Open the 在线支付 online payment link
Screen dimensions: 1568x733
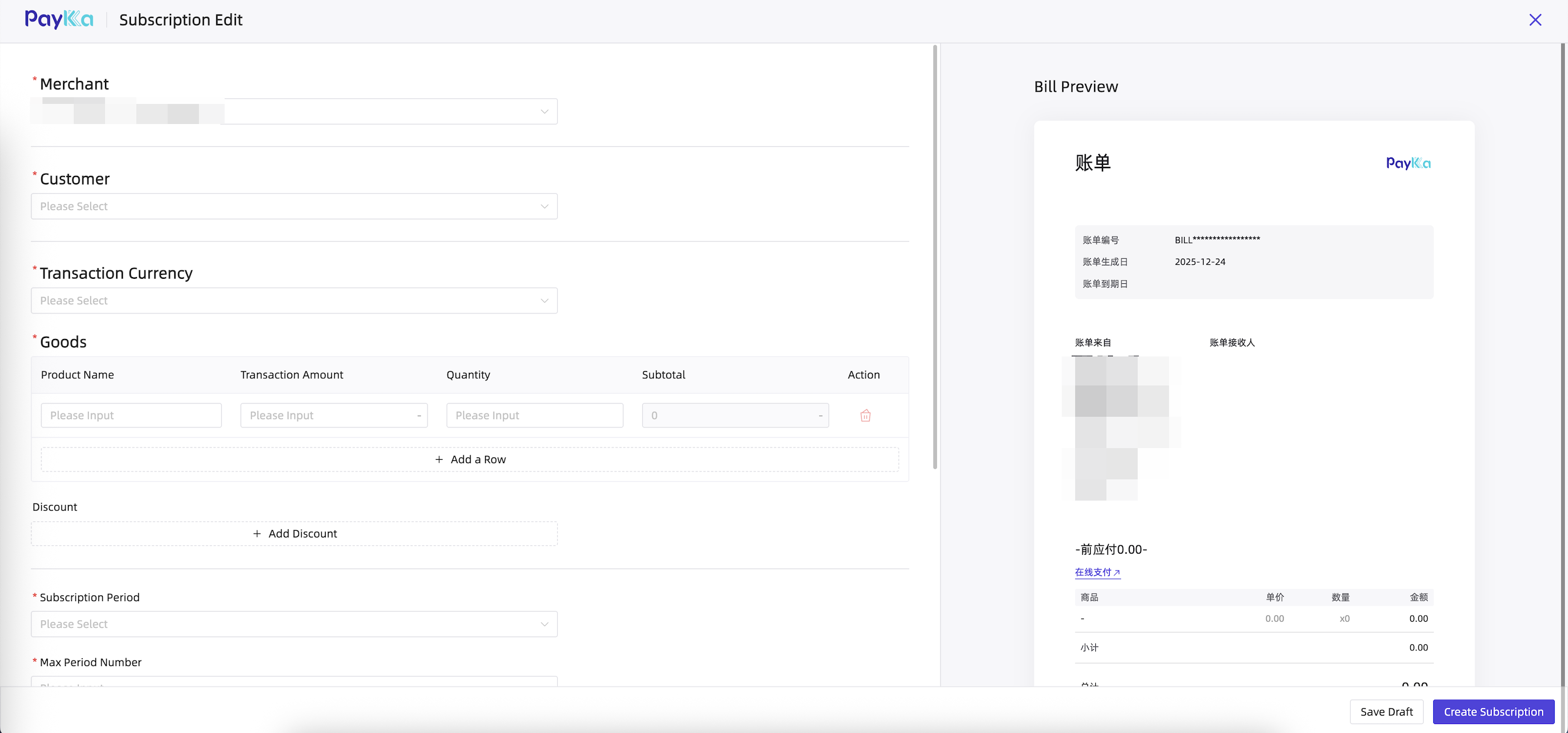(1097, 572)
